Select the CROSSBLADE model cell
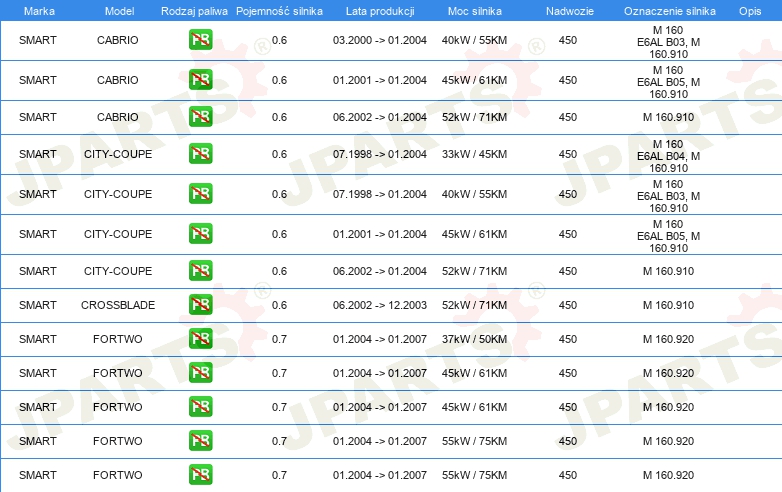Viewport: 782px width, 492px height. click(118, 305)
